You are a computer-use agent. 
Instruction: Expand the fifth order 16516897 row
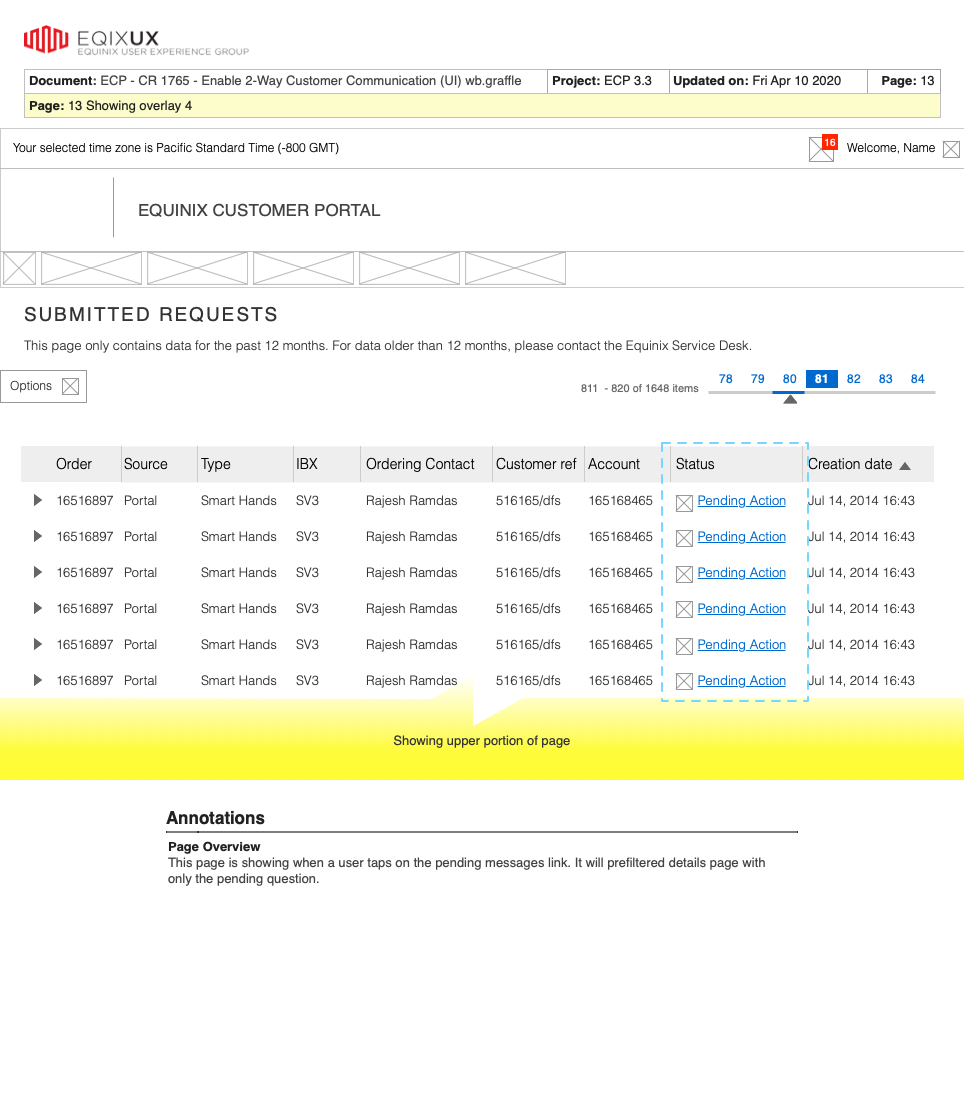[38, 644]
